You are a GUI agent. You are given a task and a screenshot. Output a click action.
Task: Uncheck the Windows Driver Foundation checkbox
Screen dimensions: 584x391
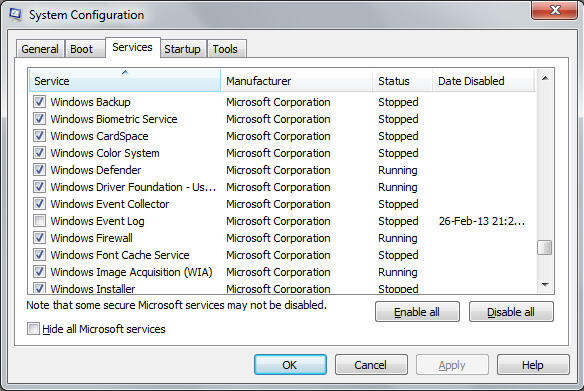[x=39, y=187]
